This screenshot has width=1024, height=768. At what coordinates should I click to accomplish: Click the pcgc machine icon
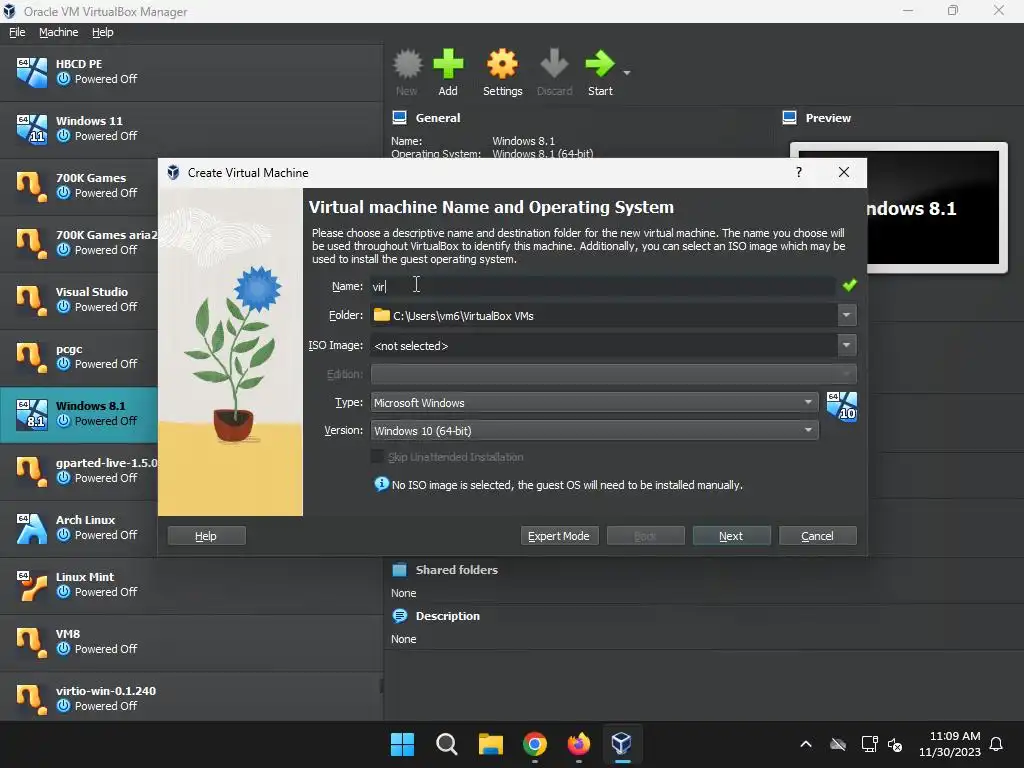[x=32, y=357]
